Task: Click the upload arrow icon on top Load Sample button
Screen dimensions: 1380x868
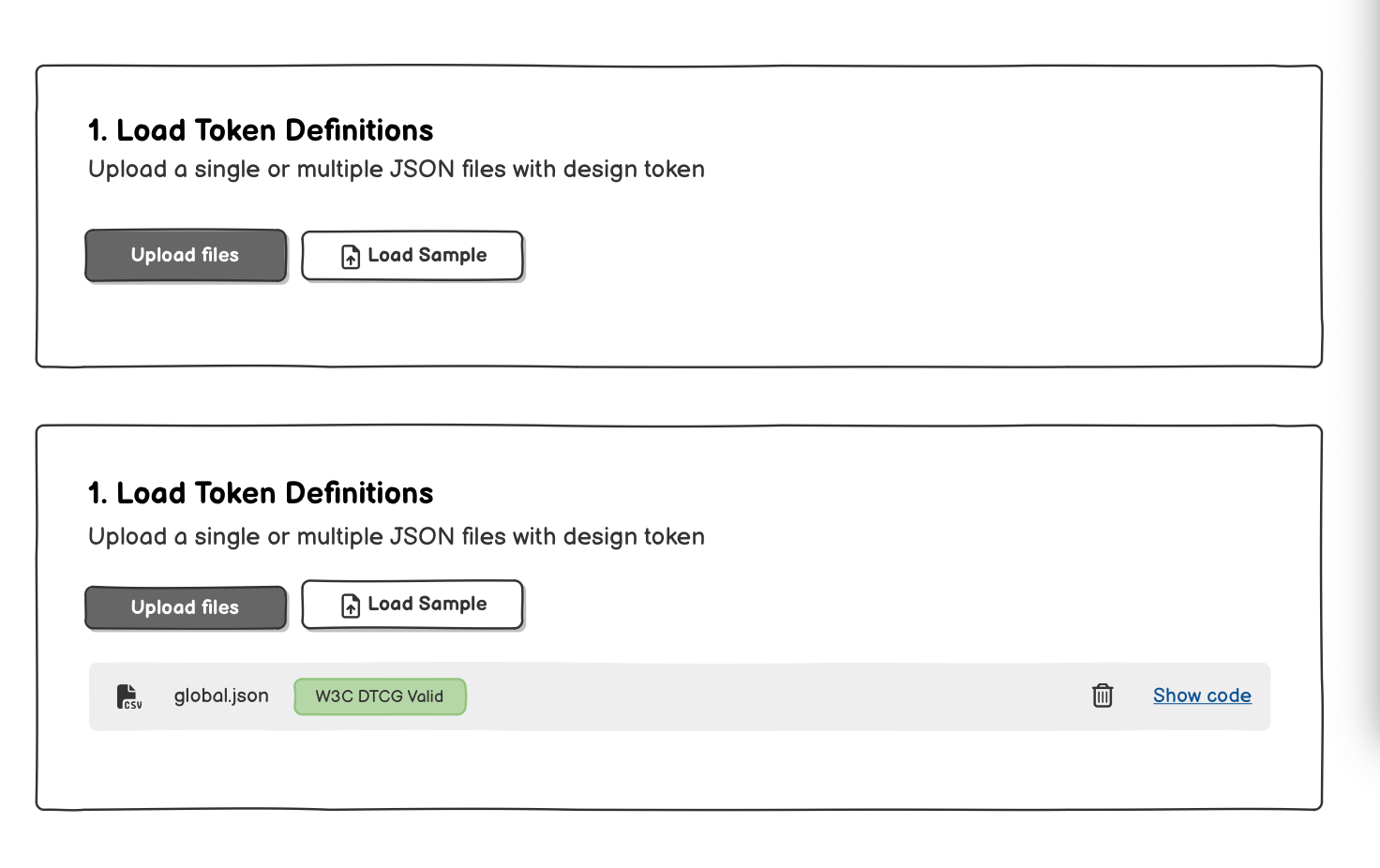Action: coord(351,255)
